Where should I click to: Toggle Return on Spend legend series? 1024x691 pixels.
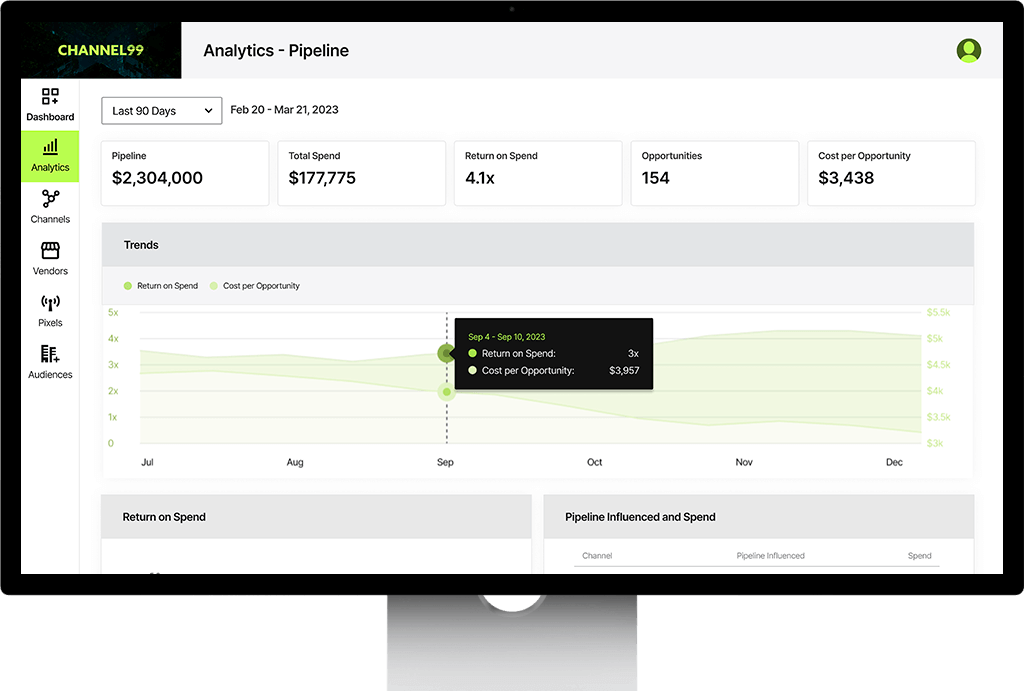point(161,286)
